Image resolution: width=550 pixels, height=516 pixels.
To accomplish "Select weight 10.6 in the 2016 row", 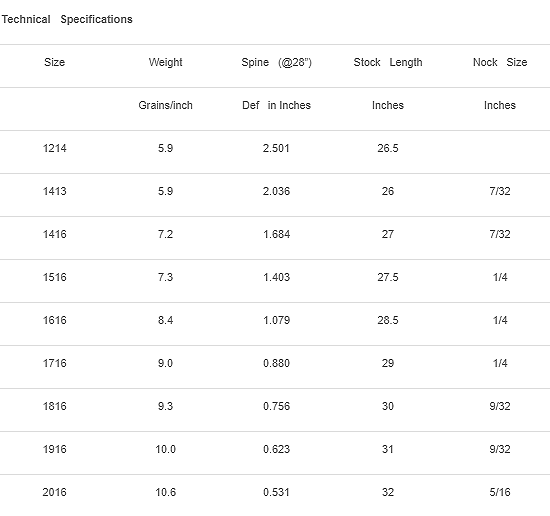I will tap(165, 492).
